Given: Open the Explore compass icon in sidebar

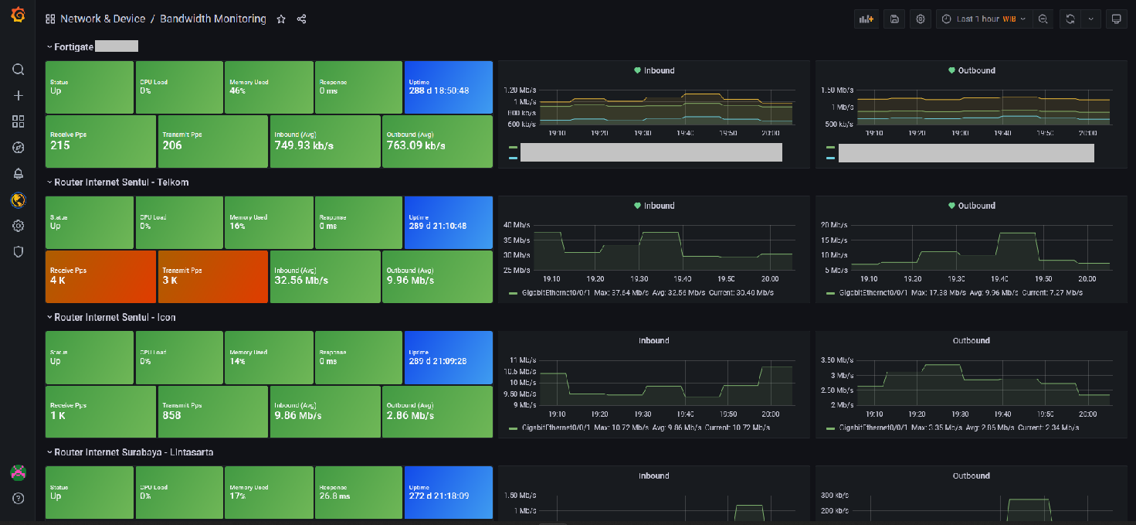Looking at the screenshot, I should click(x=19, y=148).
